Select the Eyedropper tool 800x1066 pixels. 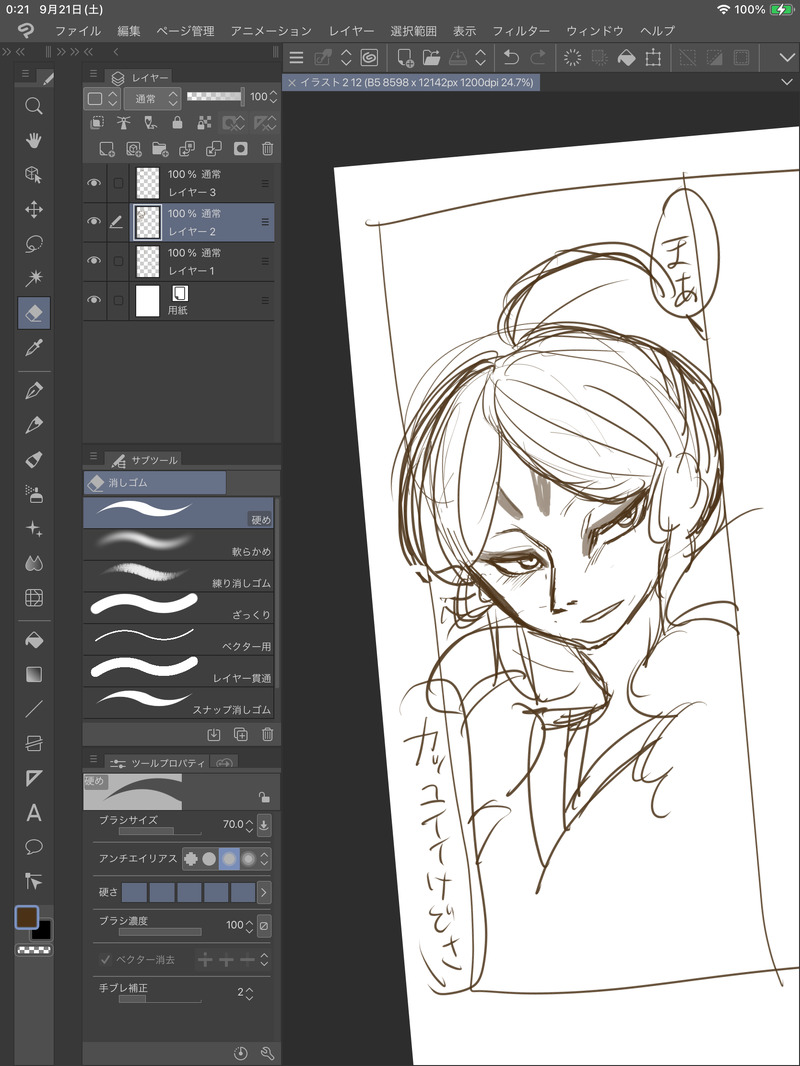33,347
